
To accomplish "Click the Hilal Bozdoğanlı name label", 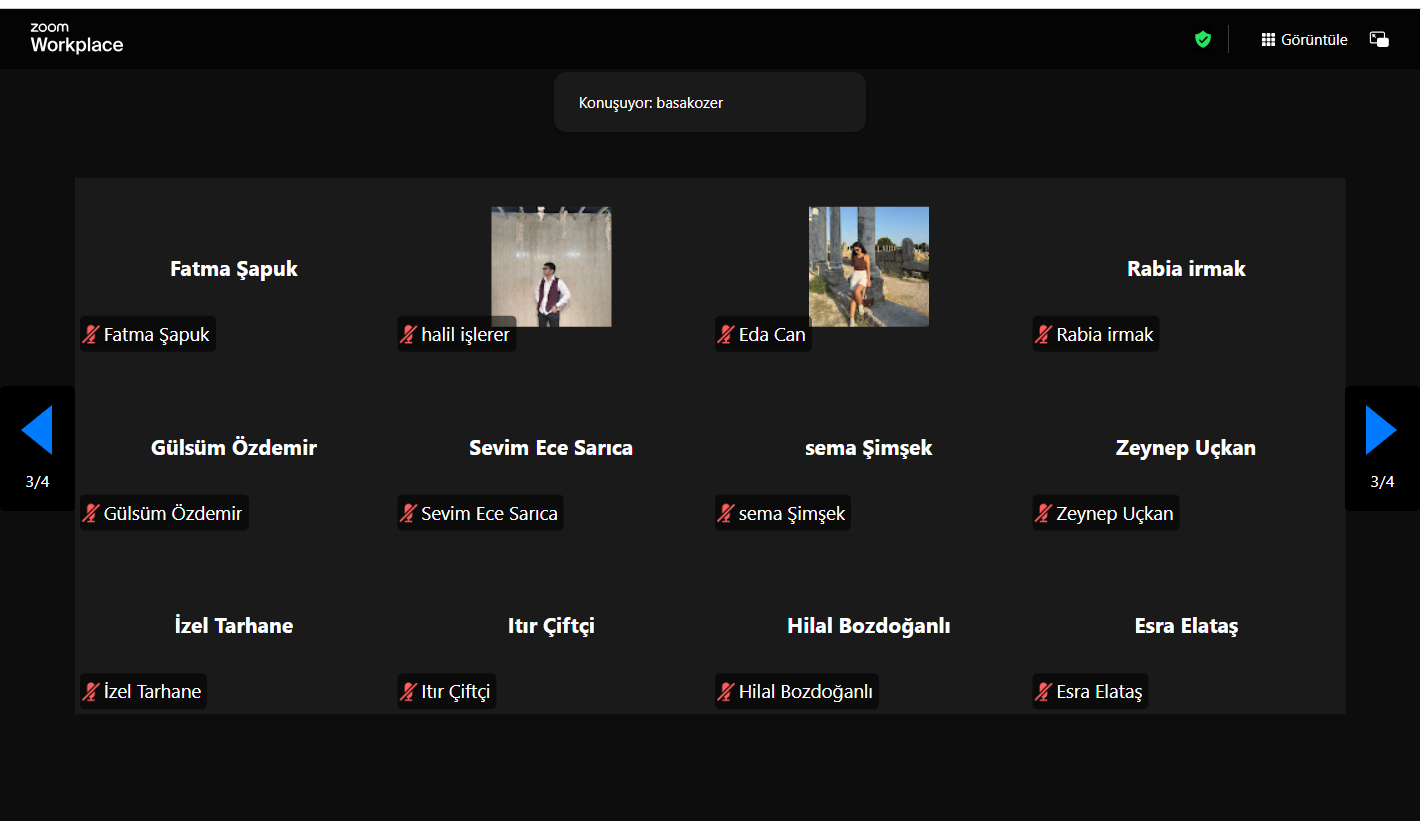I will (805, 692).
